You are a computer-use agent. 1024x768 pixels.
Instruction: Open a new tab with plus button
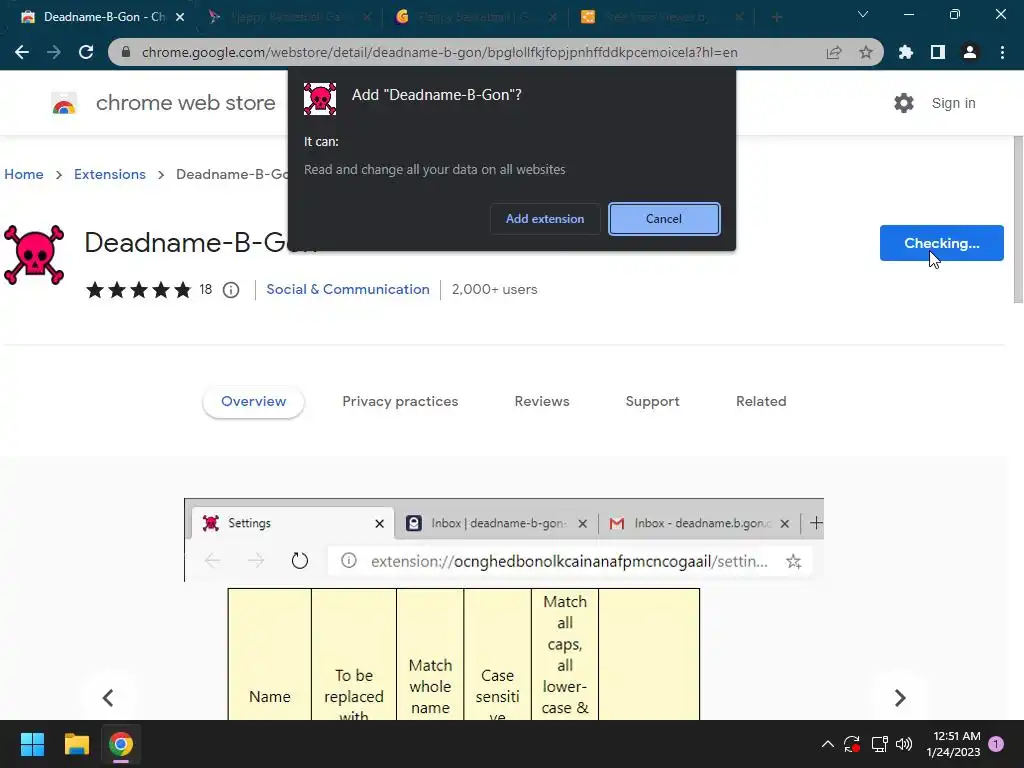[776, 17]
